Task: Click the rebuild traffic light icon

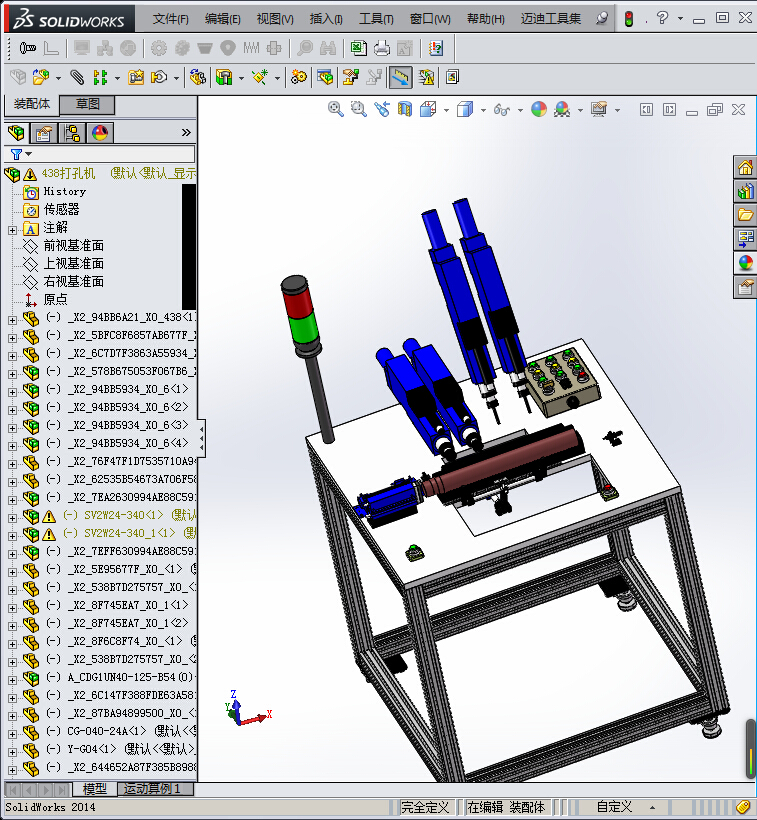Action: pyautogui.click(x=629, y=19)
